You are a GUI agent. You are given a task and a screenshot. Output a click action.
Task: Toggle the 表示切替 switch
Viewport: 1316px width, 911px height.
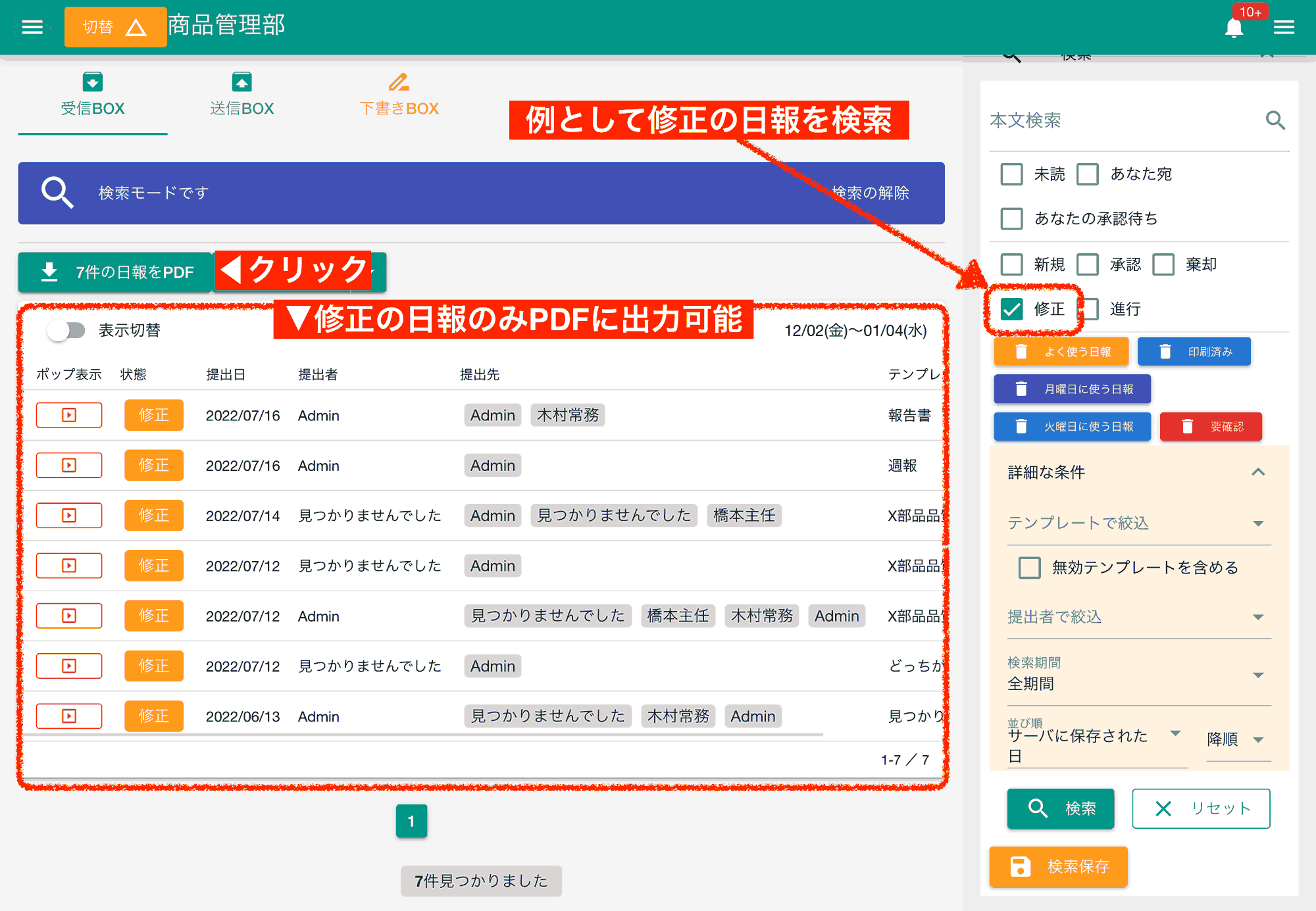tap(66, 331)
